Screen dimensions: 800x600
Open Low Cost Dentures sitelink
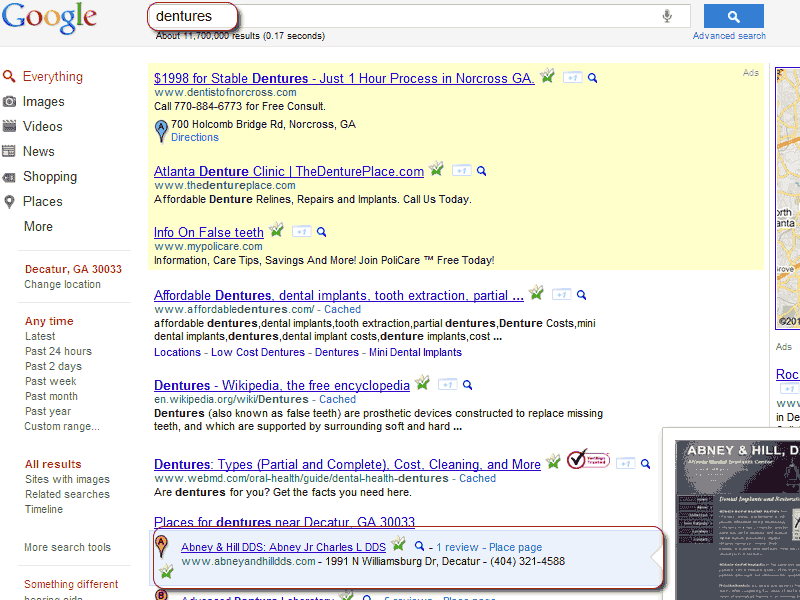[258, 352]
